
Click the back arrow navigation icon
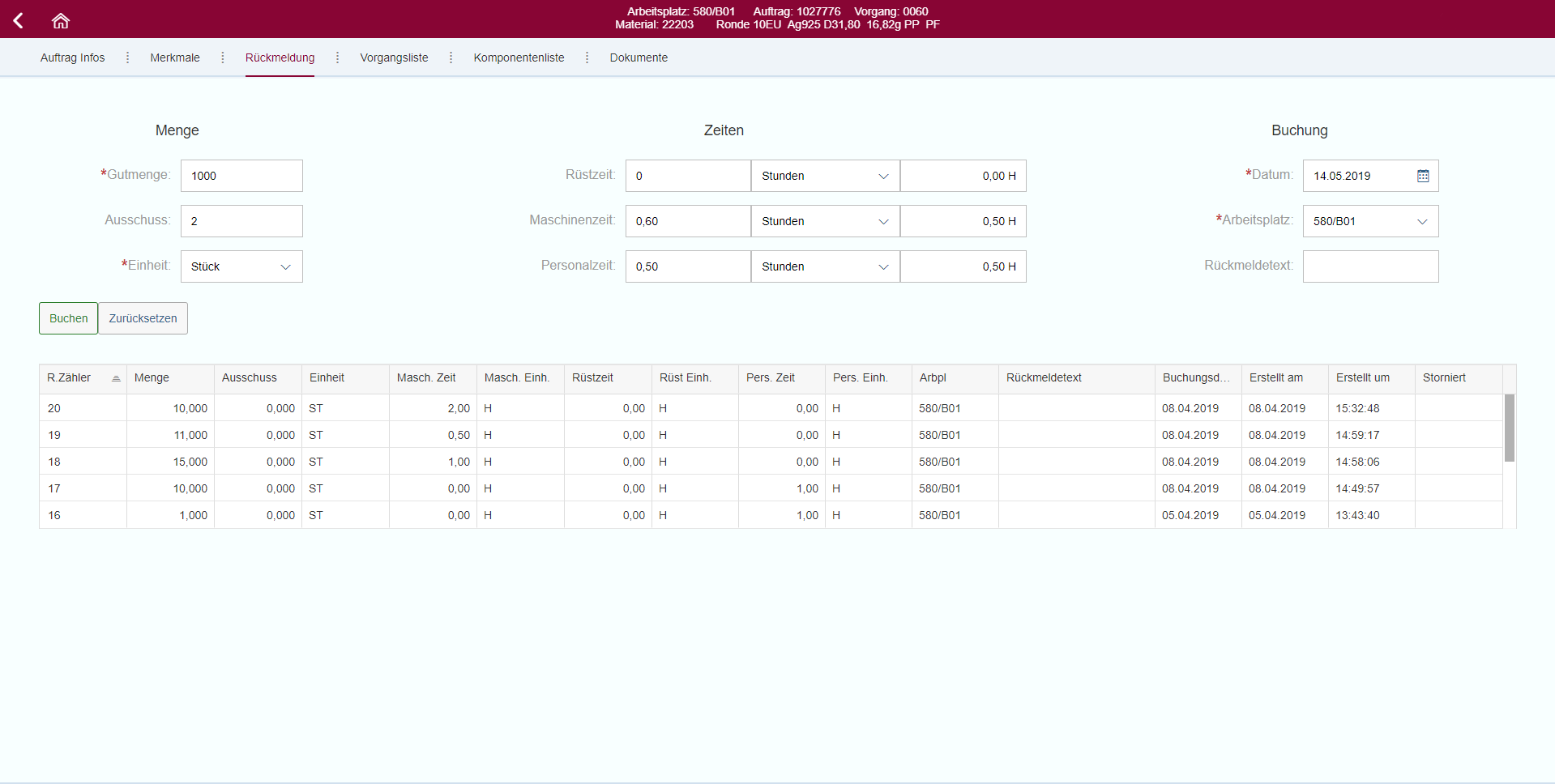click(x=18, y=20)
